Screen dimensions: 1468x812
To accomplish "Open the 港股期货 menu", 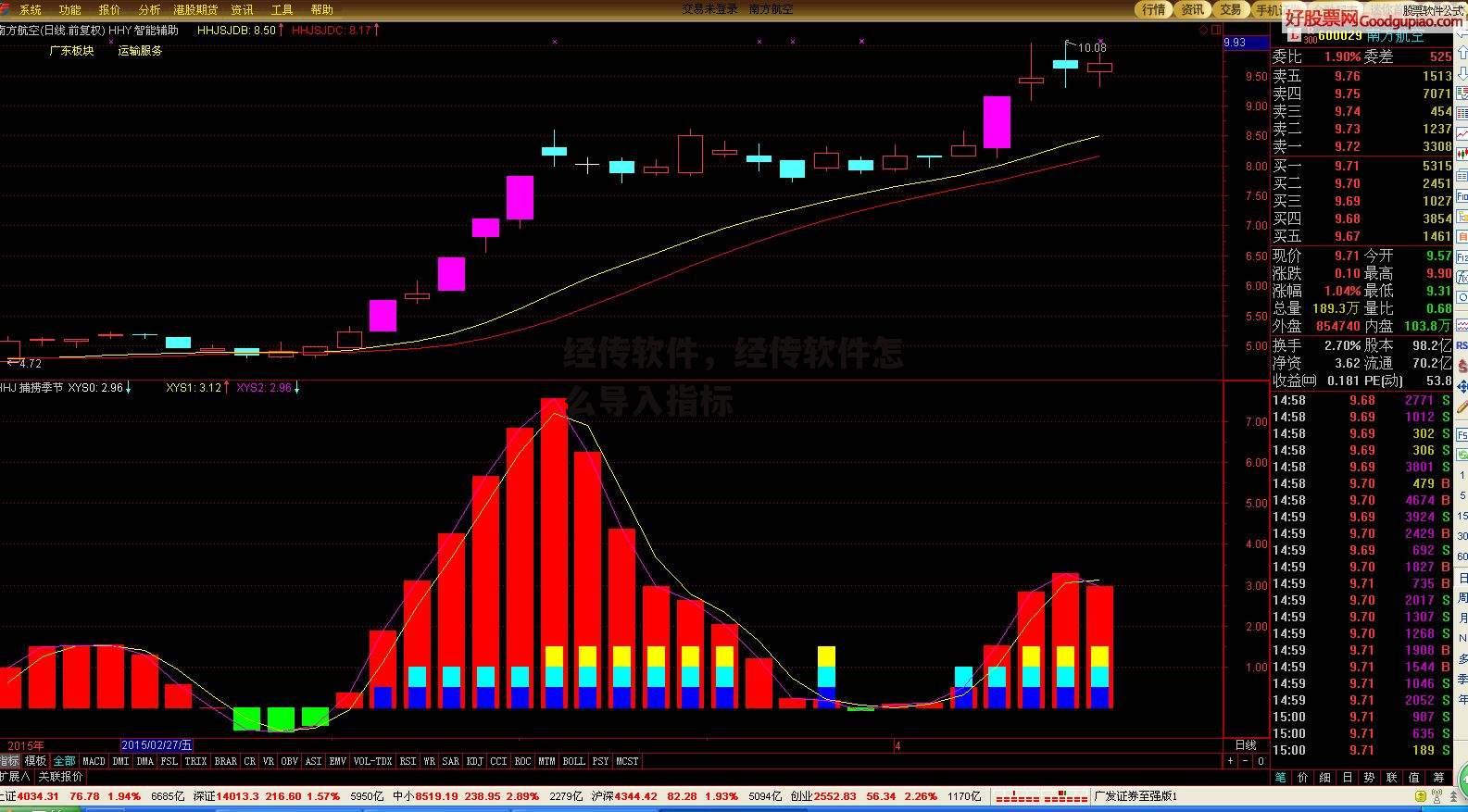I will 195,9.
